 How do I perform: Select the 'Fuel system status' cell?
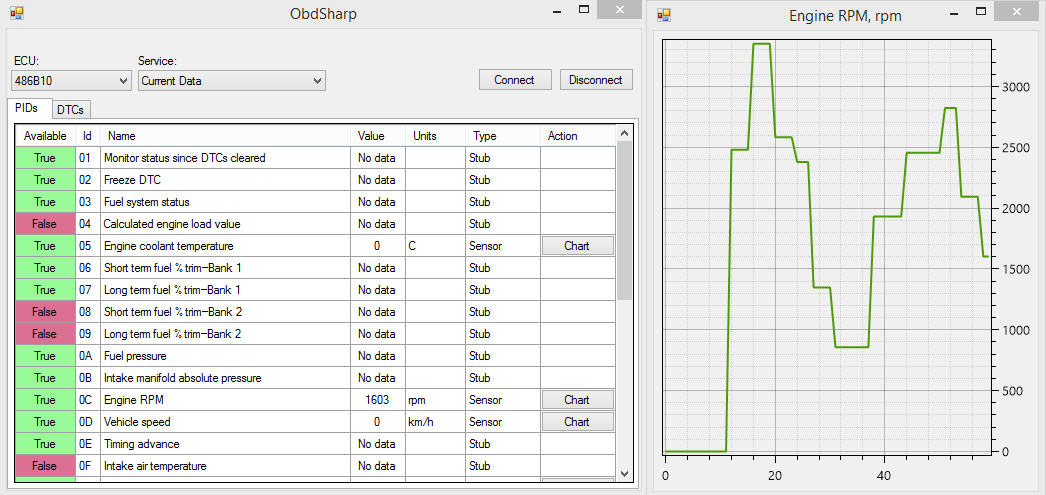225,201
